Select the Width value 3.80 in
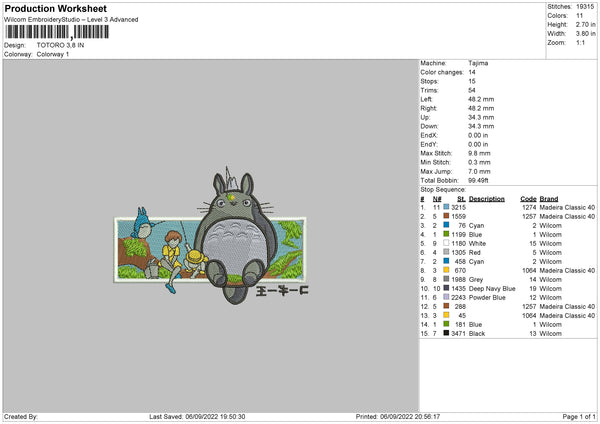The image size is (600, 424). pyautogui.click(x=586, y=34)
